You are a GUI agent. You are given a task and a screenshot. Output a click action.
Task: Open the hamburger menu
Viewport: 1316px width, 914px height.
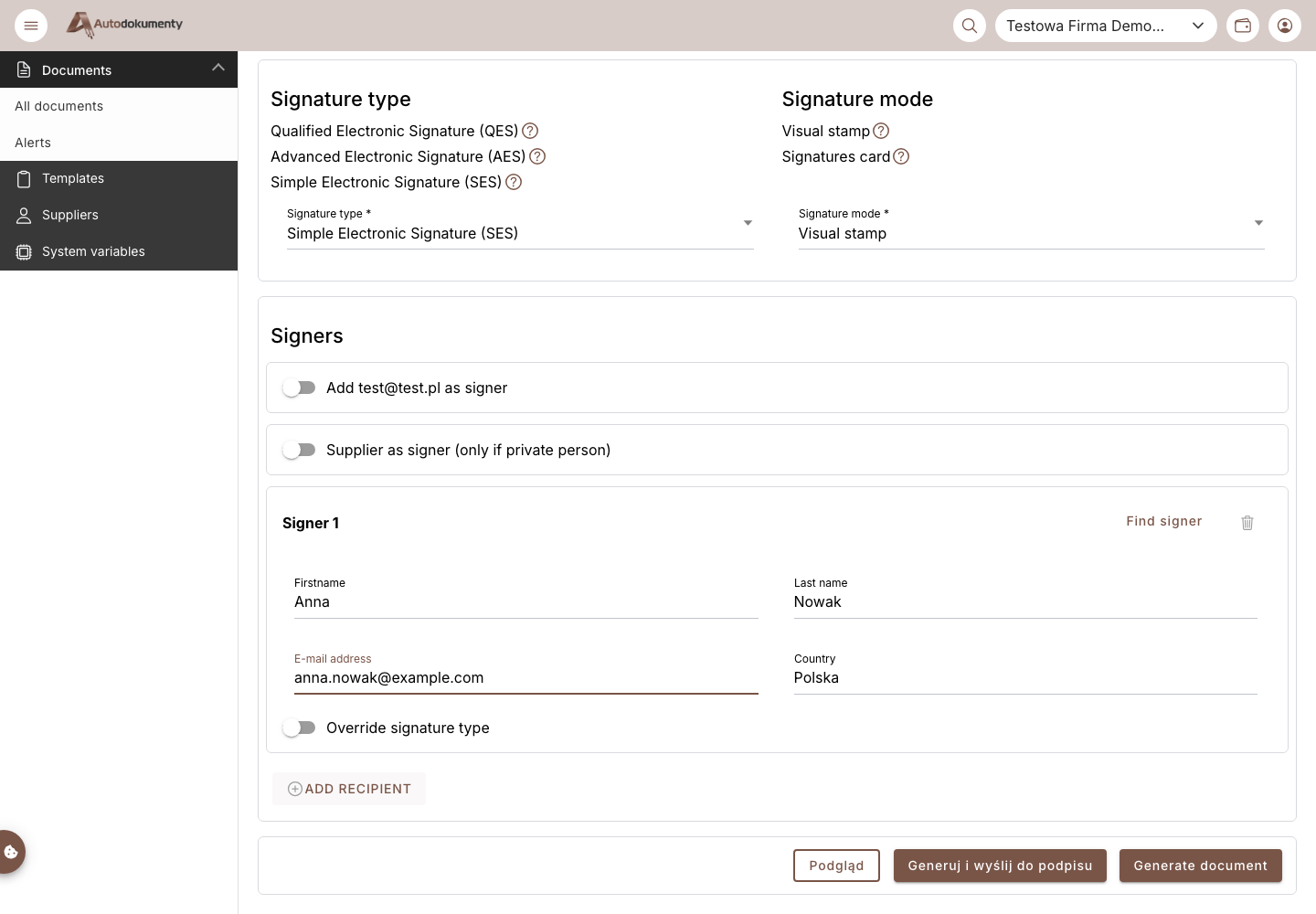click(x=31, y=26)
